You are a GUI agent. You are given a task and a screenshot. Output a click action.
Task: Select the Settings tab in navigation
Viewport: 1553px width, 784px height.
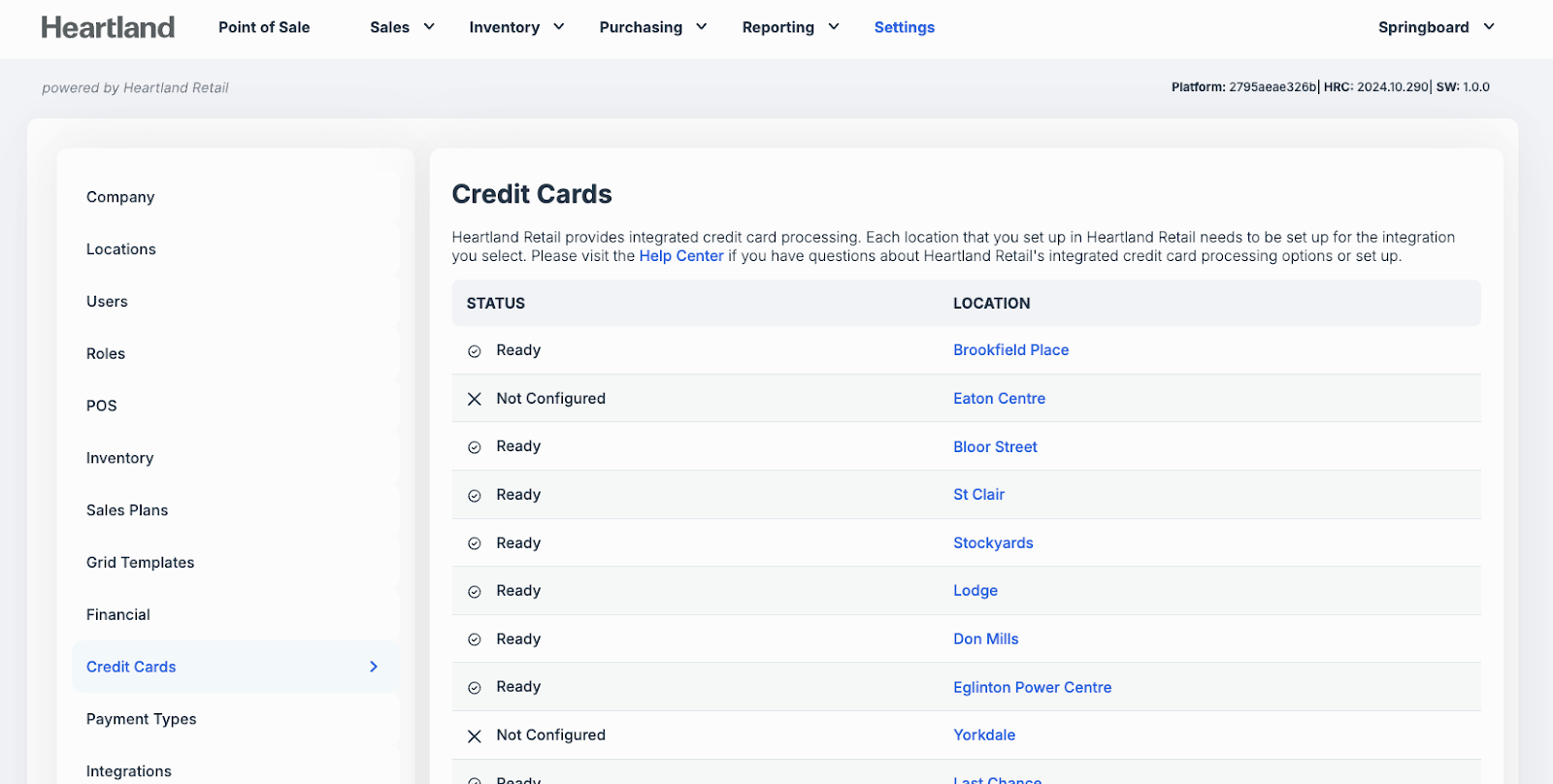(x=904, y=27)
